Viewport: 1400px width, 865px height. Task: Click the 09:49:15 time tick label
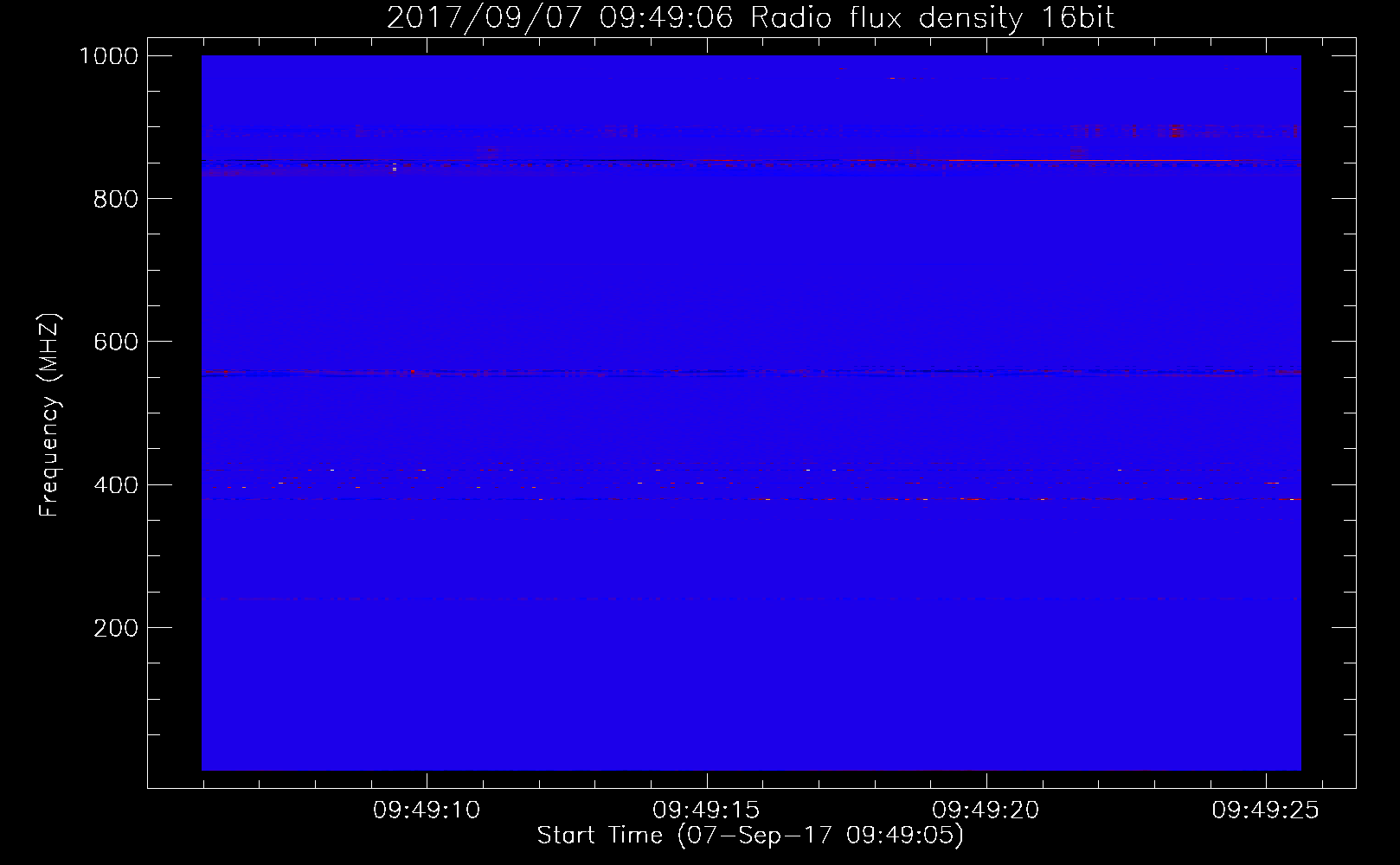point(706,811)
